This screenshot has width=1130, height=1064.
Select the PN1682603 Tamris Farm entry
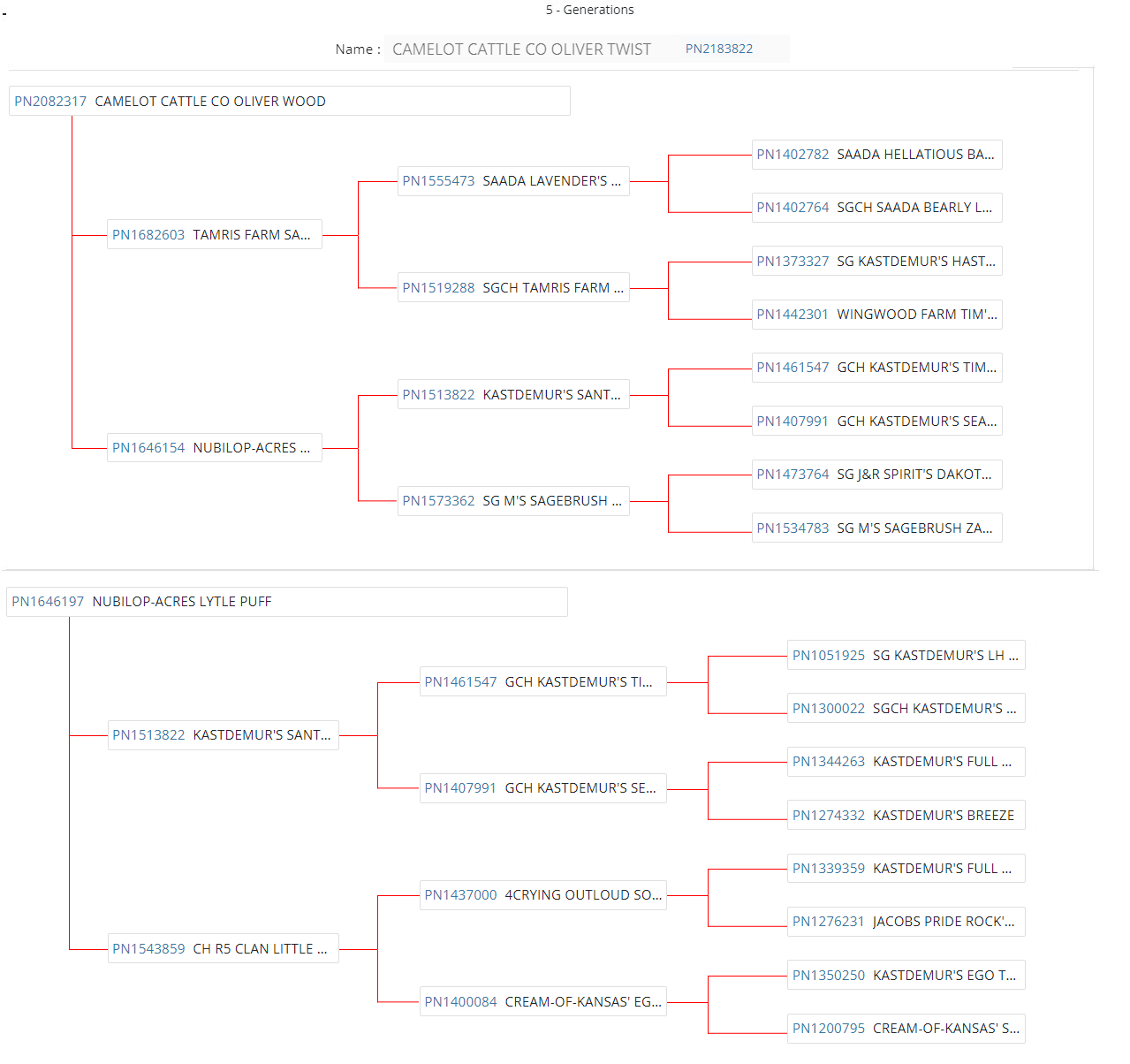click(x=148, y=235)
